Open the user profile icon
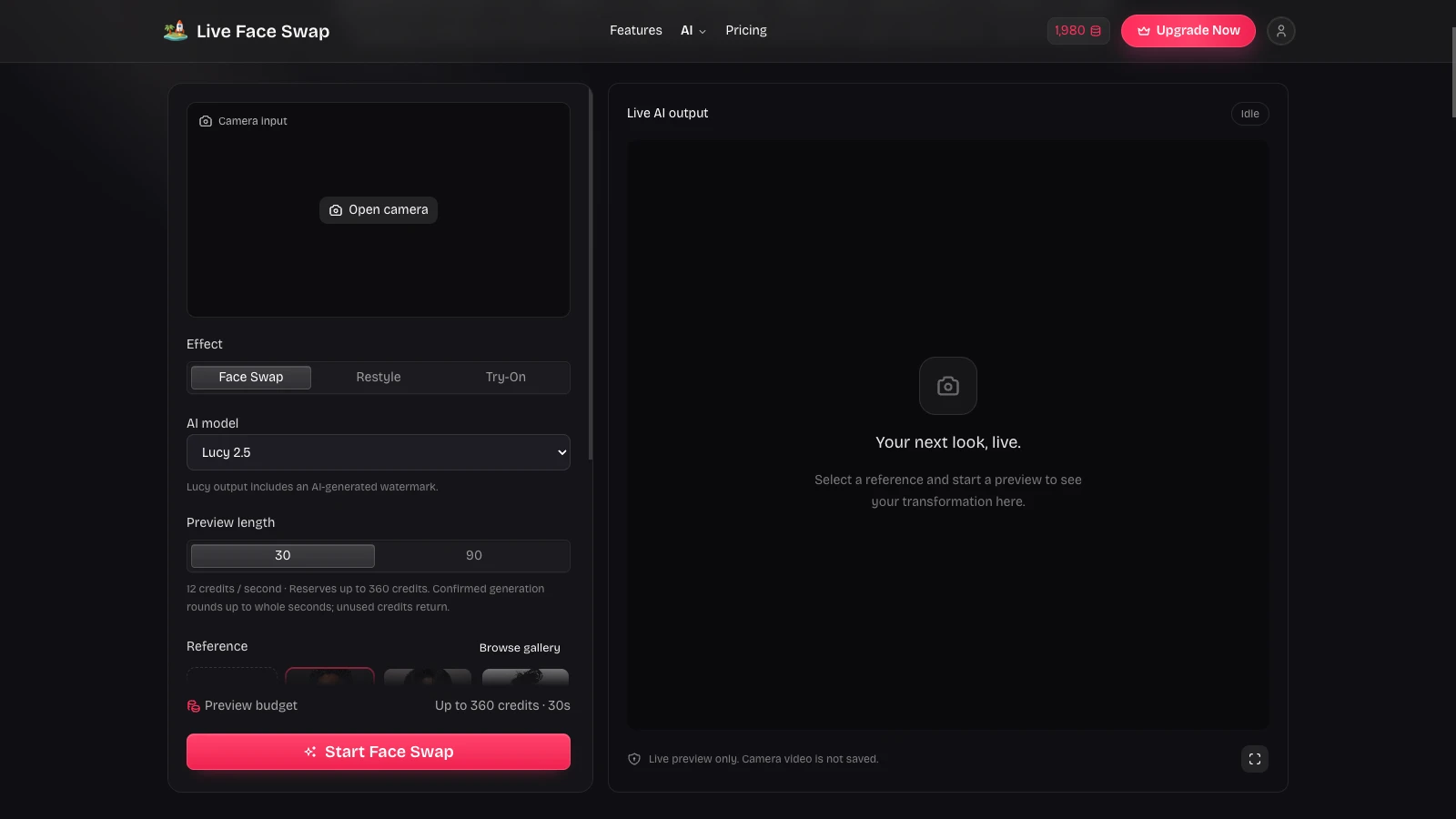The width and height of the screenshot is (1456, 819). (1280, 31)
